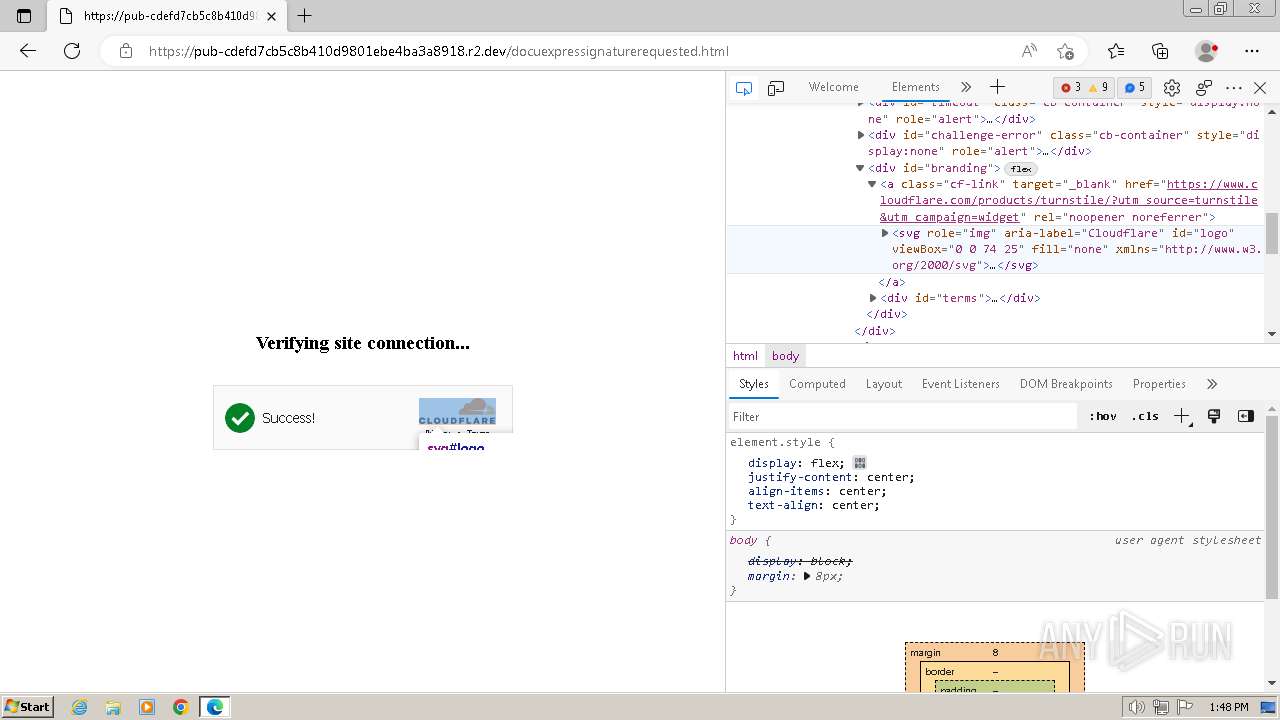Open Chrome from the taskbar
The height and width of the screenshot is (720, 1280).
click(180, 707)
